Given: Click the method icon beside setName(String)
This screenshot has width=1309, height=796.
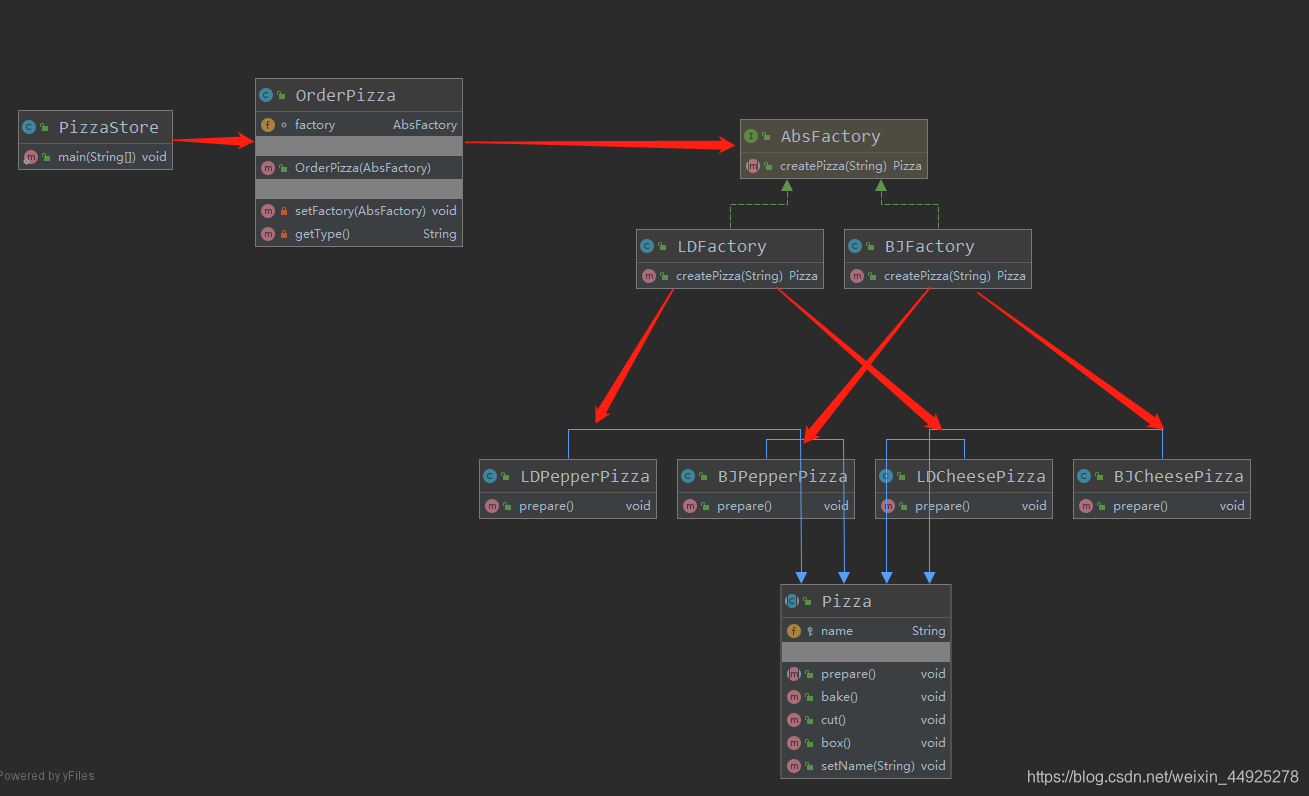Looking at the screenshot, I should pyautogui.click(x=794, y=766).
